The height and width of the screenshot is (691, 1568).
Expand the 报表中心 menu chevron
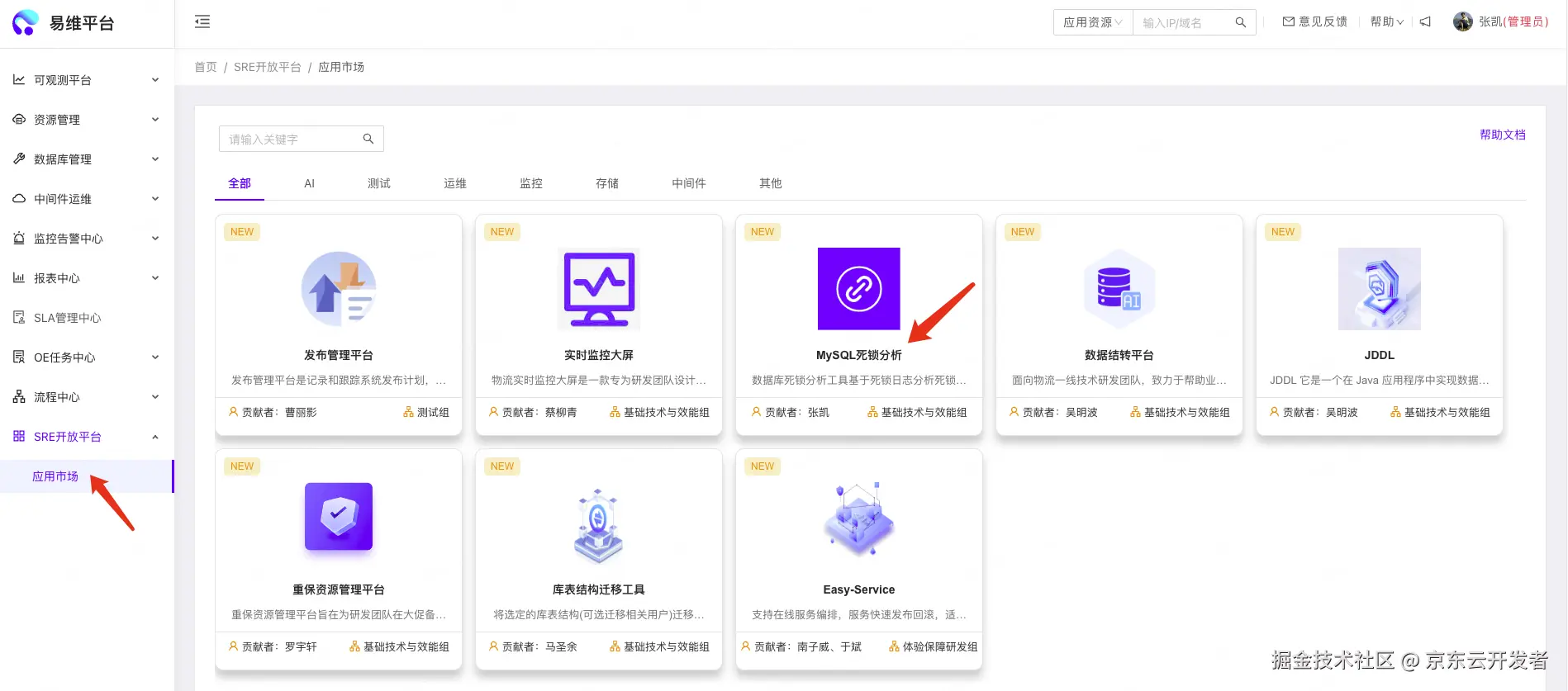click(155, 278)
